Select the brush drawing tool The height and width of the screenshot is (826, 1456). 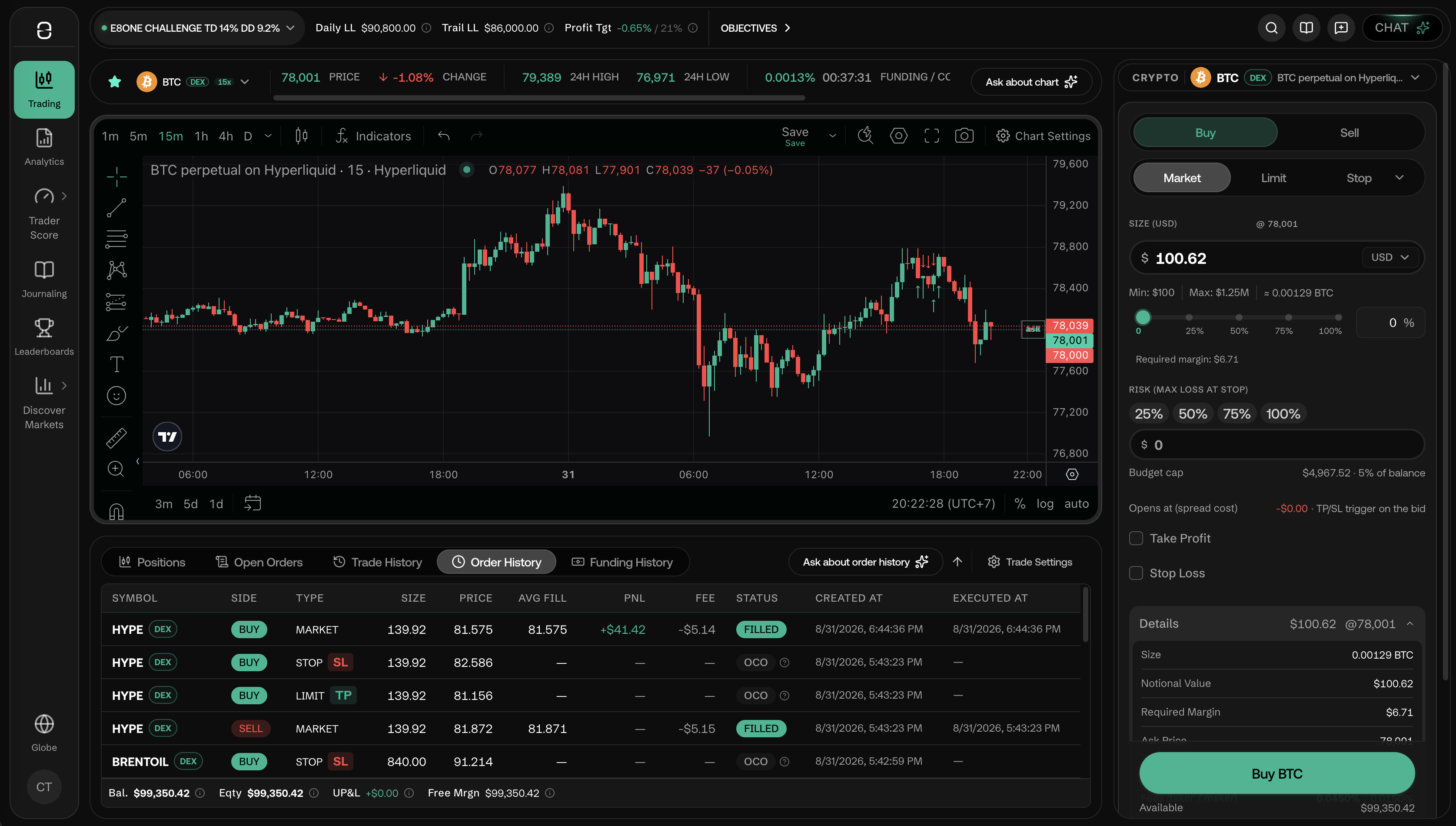tap(116, 333)
